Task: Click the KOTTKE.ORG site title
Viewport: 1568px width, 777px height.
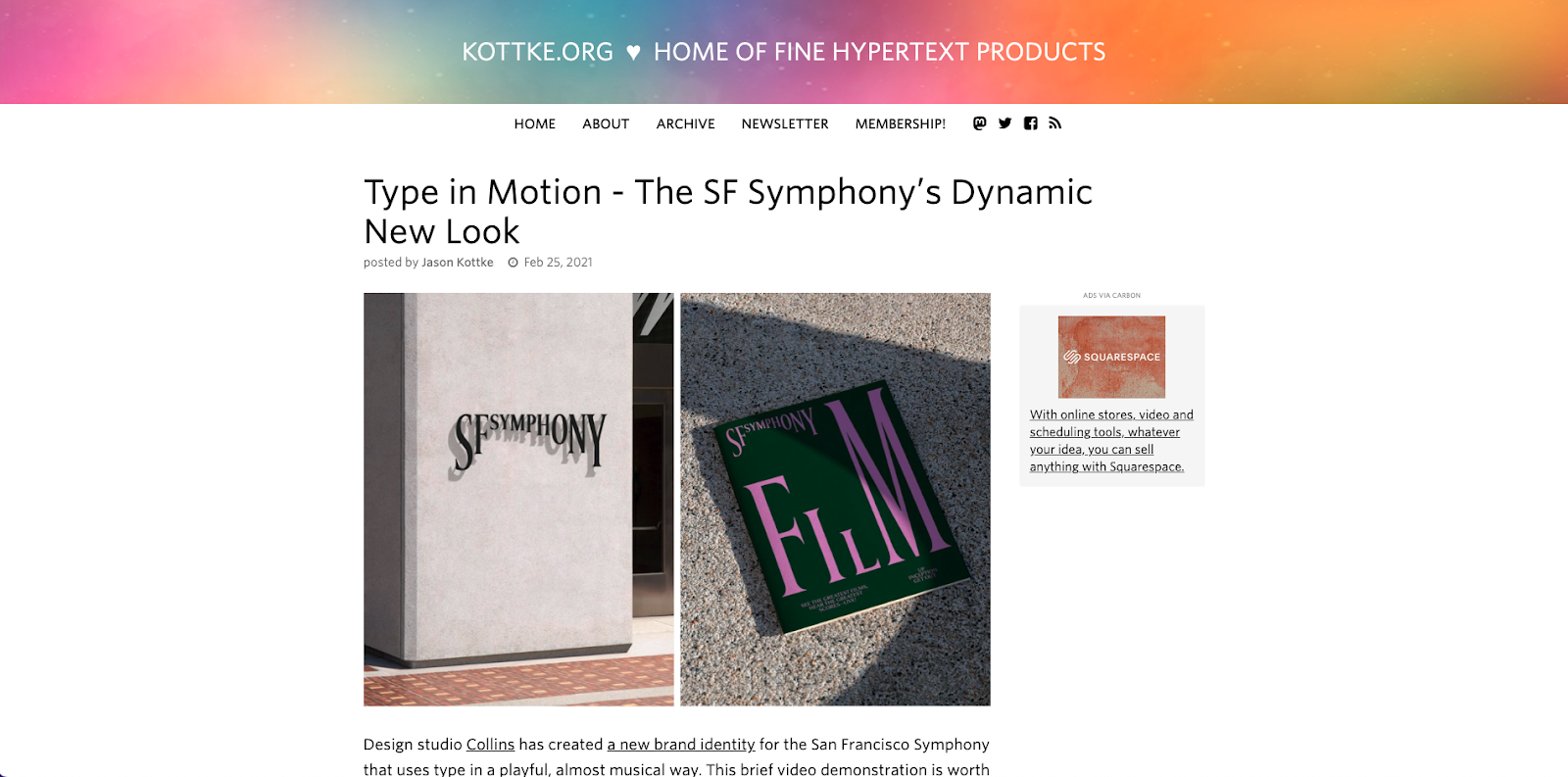Action: click(x=537, y=52)
